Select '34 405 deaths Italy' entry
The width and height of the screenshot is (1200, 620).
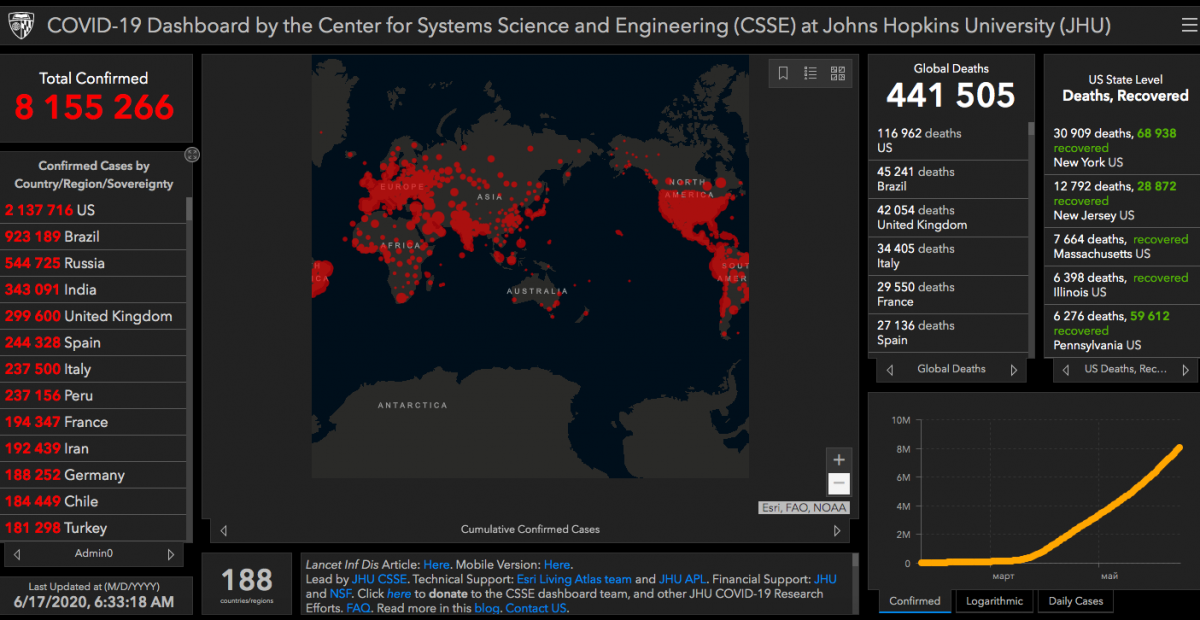948,256
